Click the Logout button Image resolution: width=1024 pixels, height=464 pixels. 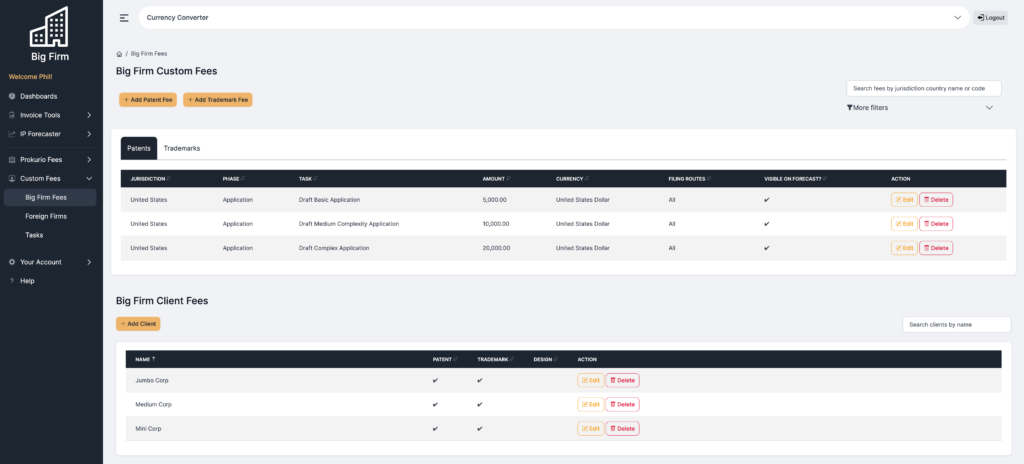[991, 18]
